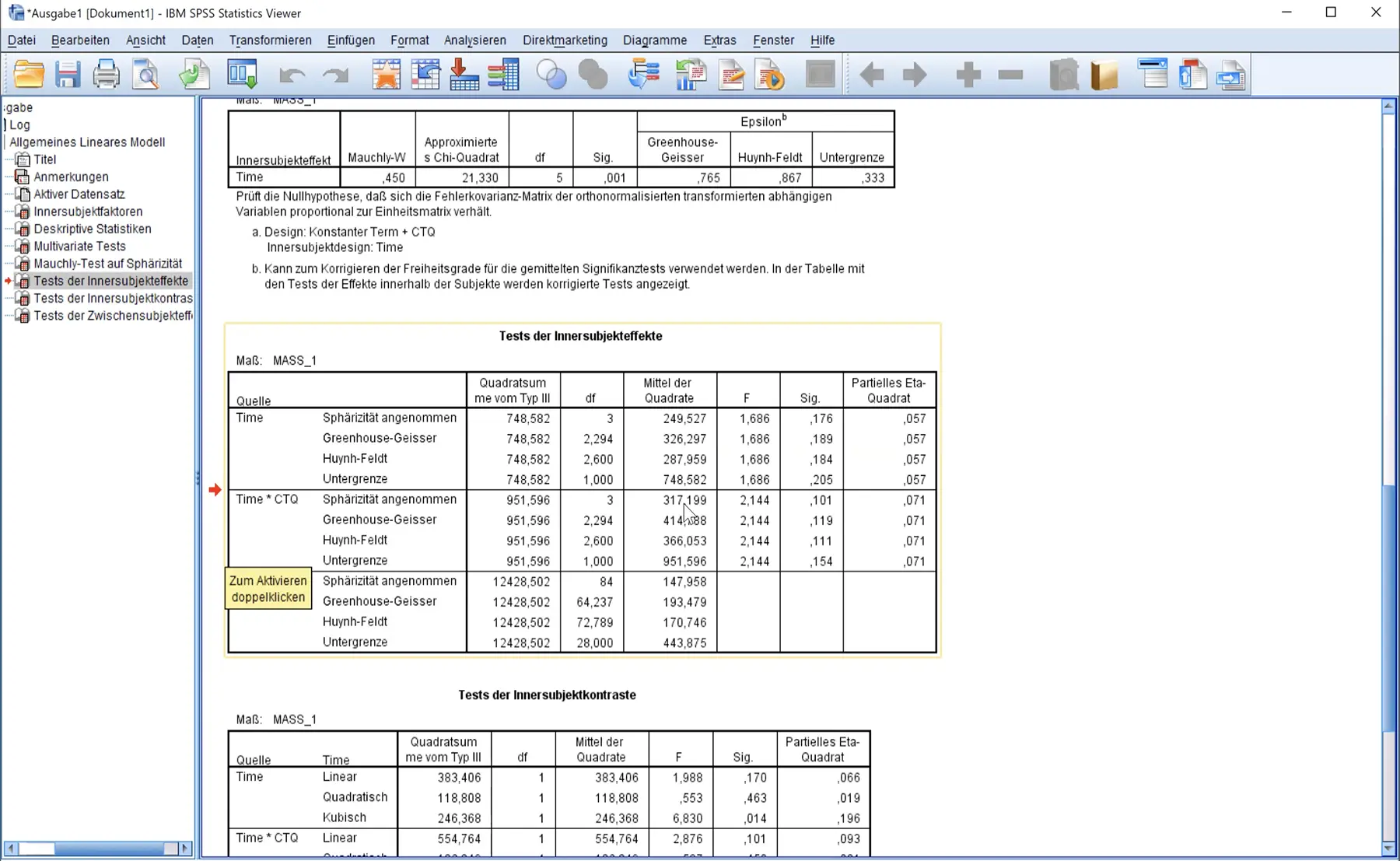This screenshot has height=861, width=1400.
Task: Click the Kubisch F value 6,830
Action: click(x=688, y=818)
